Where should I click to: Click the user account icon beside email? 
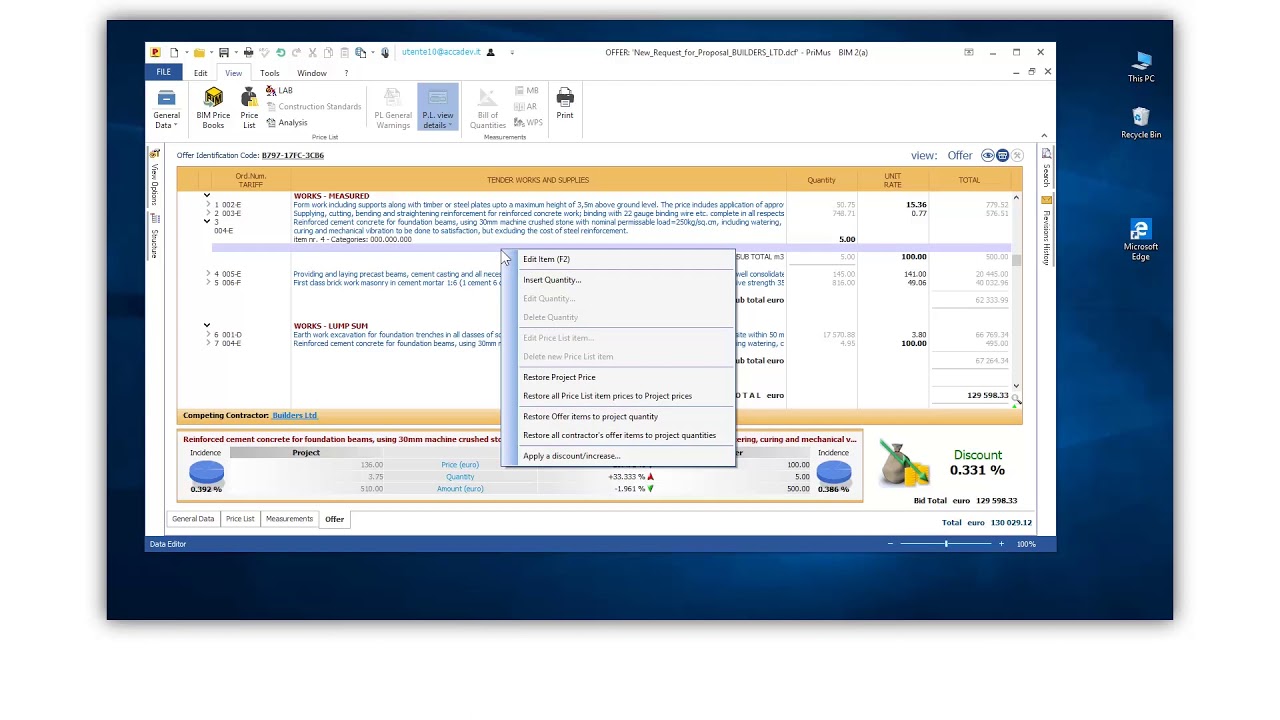[x=490, y=52]
